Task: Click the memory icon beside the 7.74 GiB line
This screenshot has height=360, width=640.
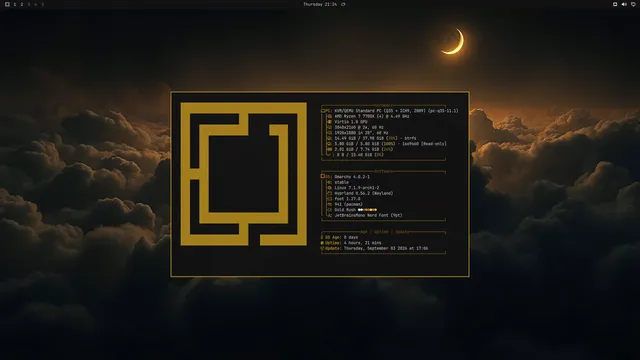Action: coord(329,149)
